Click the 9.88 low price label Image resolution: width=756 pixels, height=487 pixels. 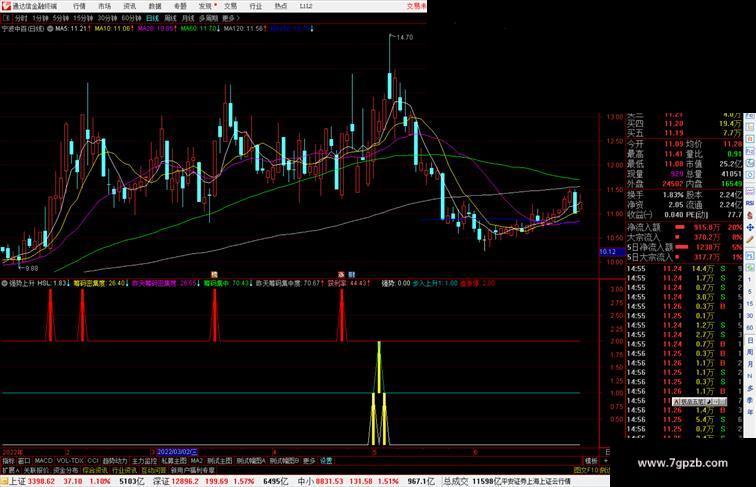coord(31,268)
